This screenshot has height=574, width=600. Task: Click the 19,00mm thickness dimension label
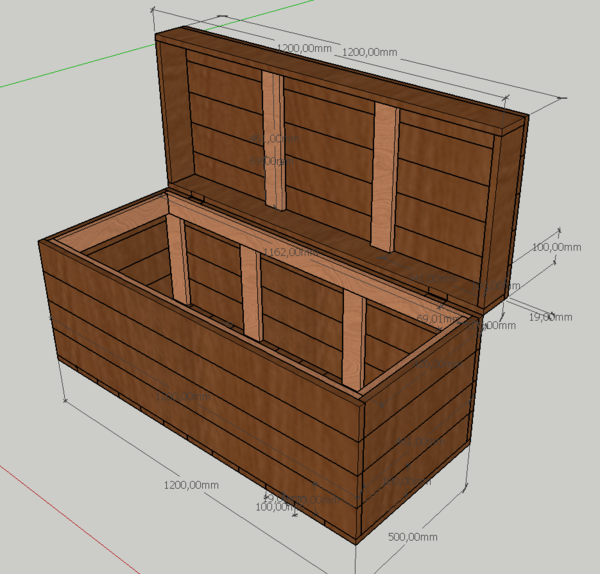(x=549, y=317)
